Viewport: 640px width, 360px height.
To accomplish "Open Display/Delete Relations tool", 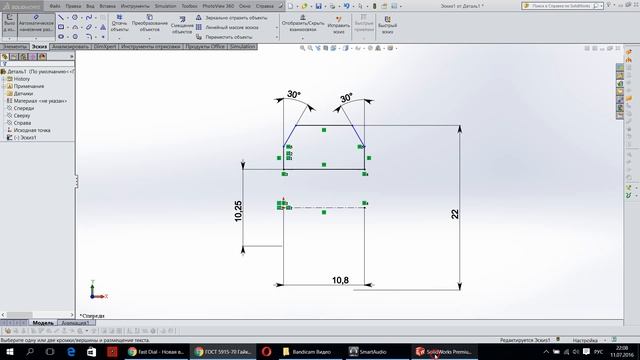I will (303, 24).
